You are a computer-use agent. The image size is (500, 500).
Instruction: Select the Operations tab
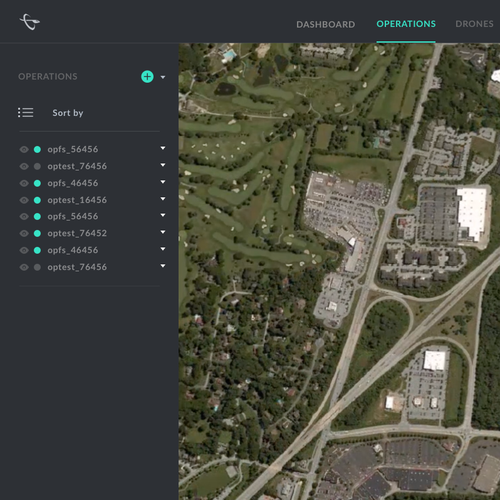(x=406, y=24)
